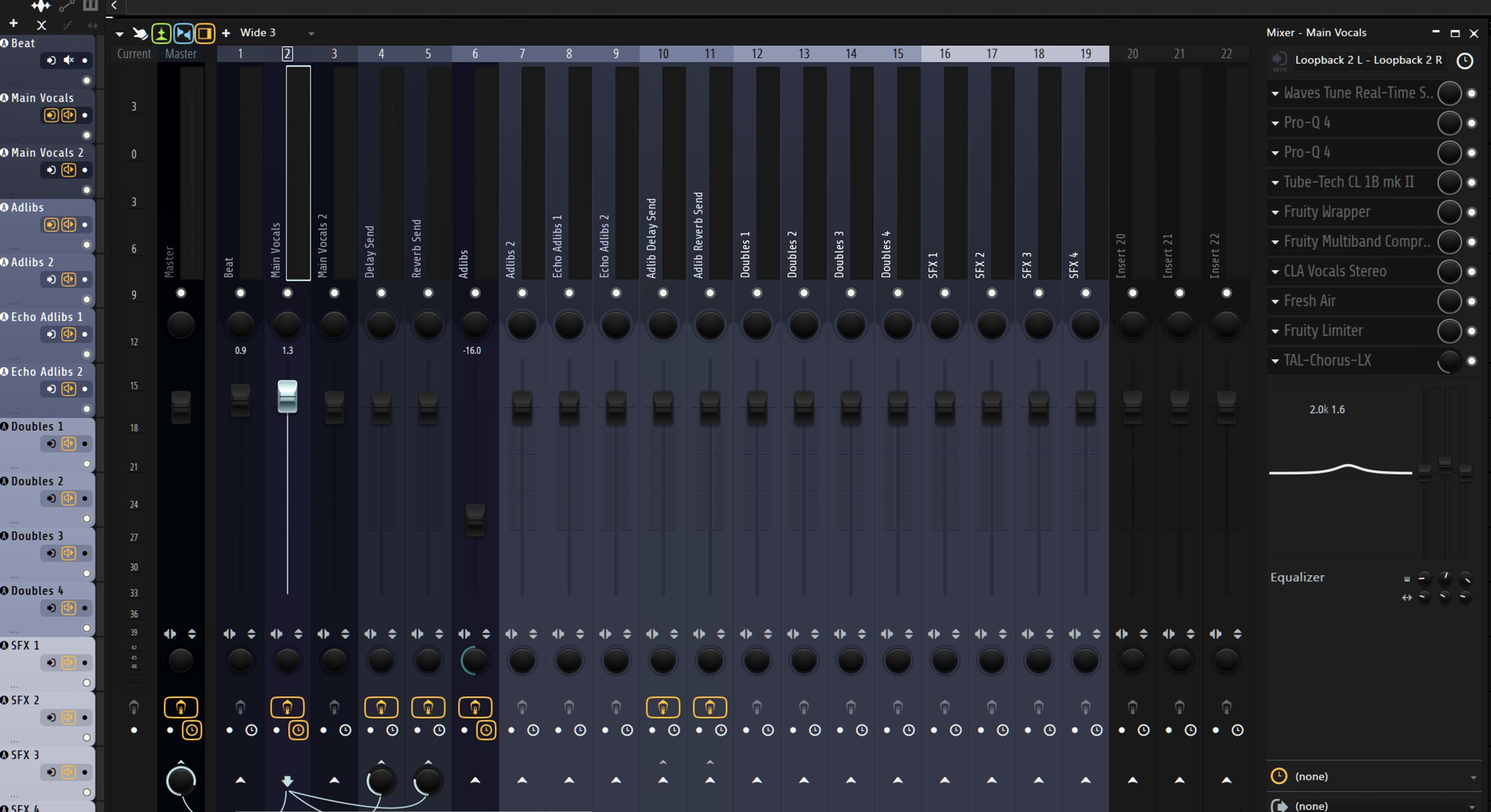Open the Fruity Multiband Compr.. plugin slot
This screenshot has width=1491, height=812.
click(1356, 242)
